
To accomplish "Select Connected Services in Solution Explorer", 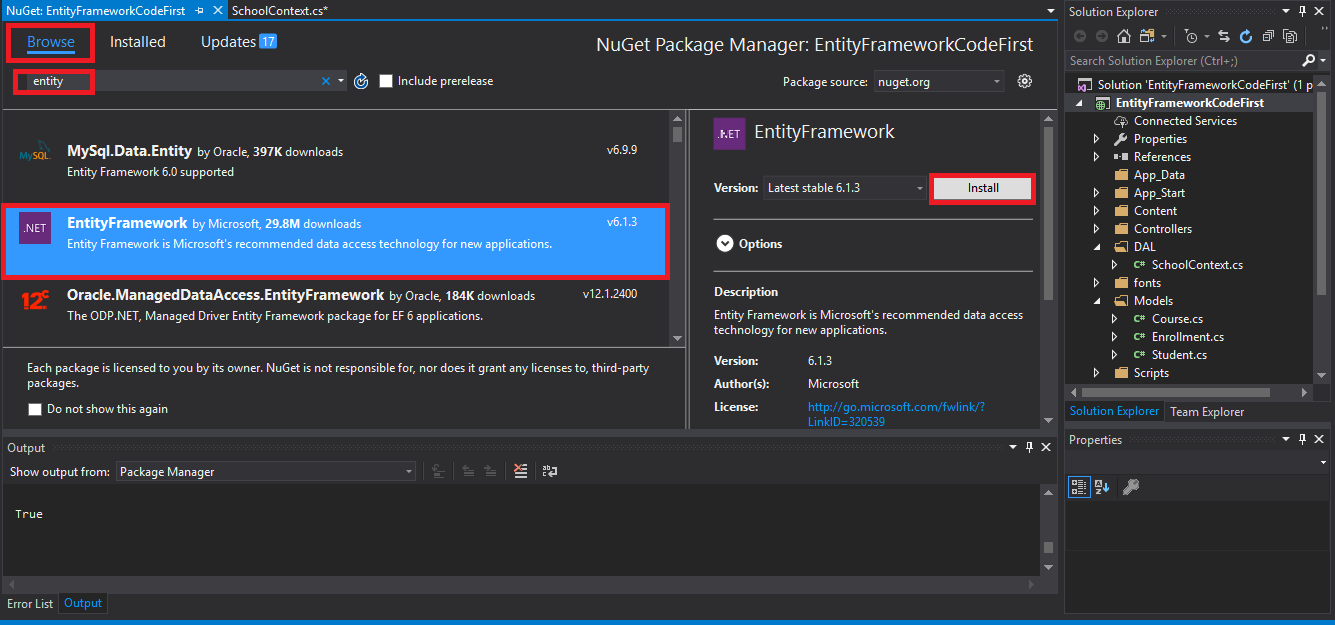I will (x=1185, y=121).
